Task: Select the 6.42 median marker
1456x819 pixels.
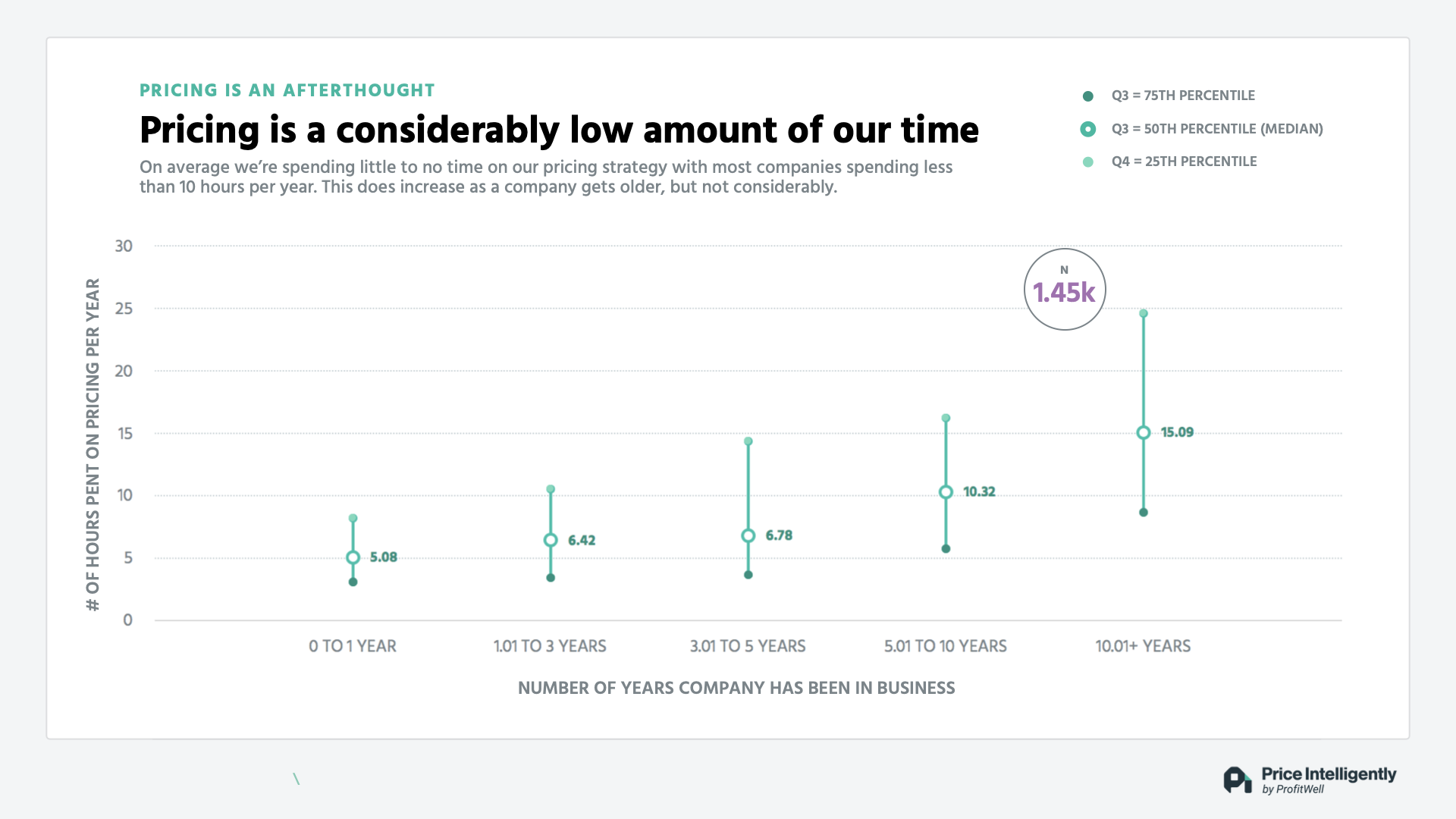Action: 551,540
